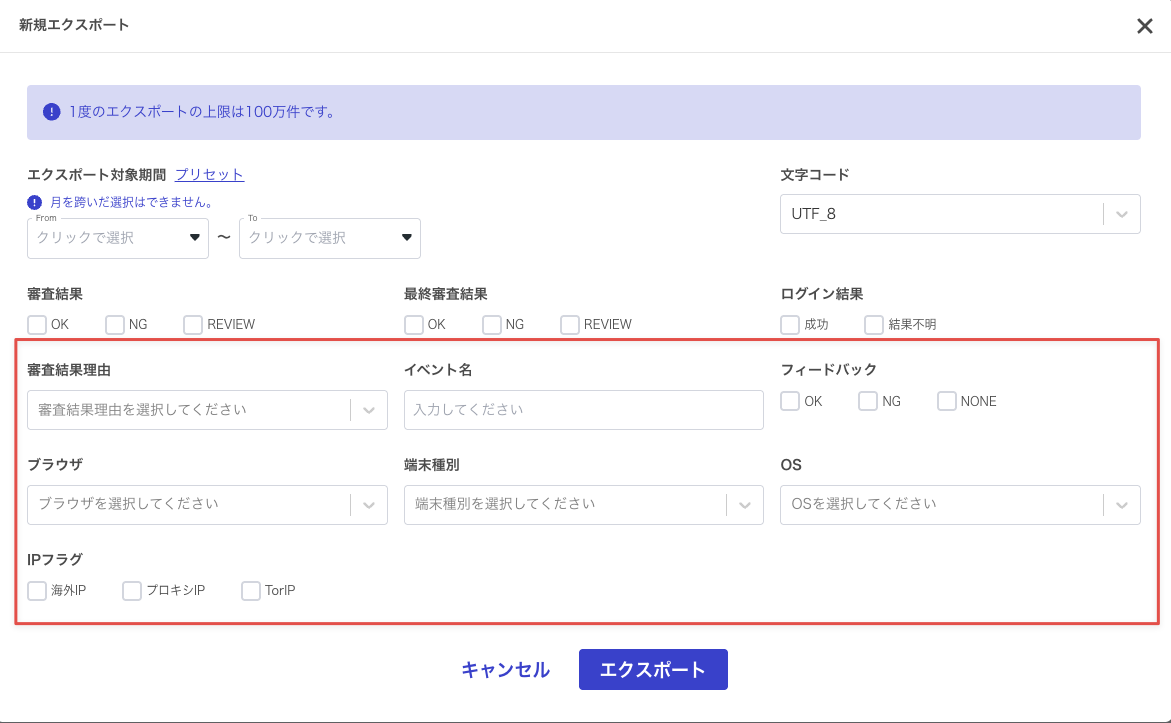Viewport: 1171px width, 723px height.
Task: Expand the 文字コード UTF_8 dropdown
Action: click(1122, 214)
